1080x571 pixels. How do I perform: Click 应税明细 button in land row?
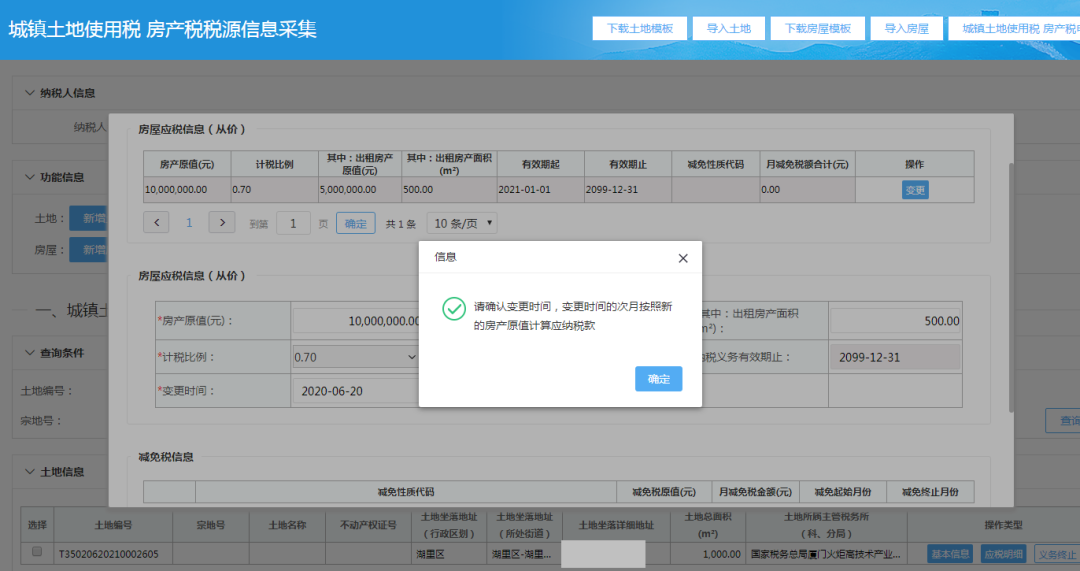click(x=1004, y=554)
